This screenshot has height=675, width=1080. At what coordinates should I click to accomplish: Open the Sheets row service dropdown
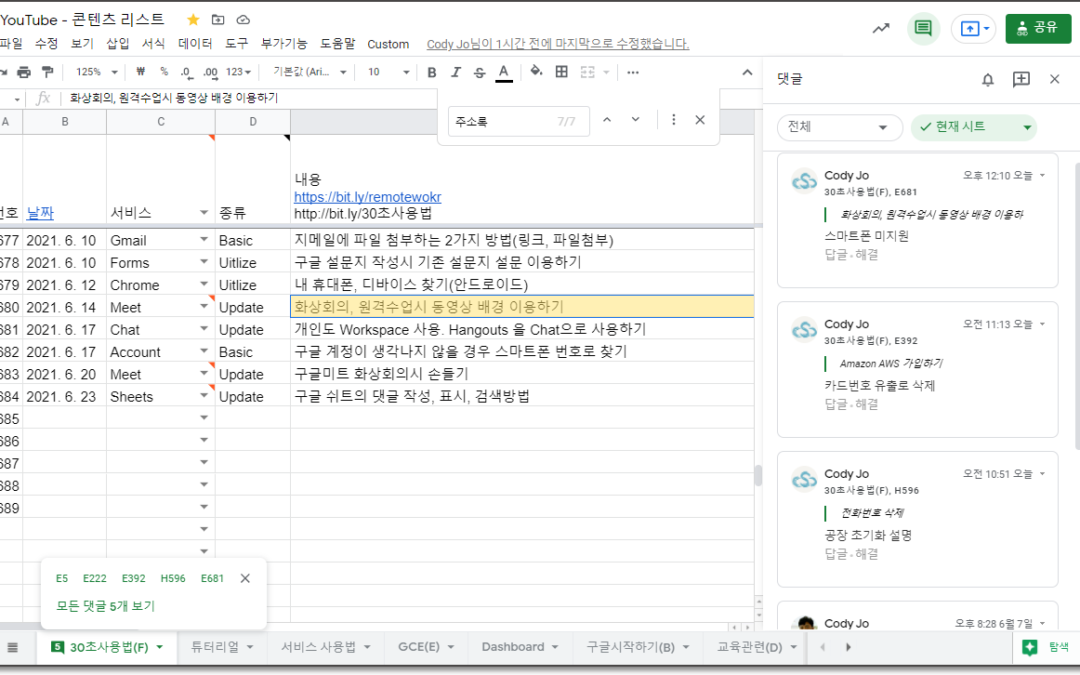tap(204, 395)
